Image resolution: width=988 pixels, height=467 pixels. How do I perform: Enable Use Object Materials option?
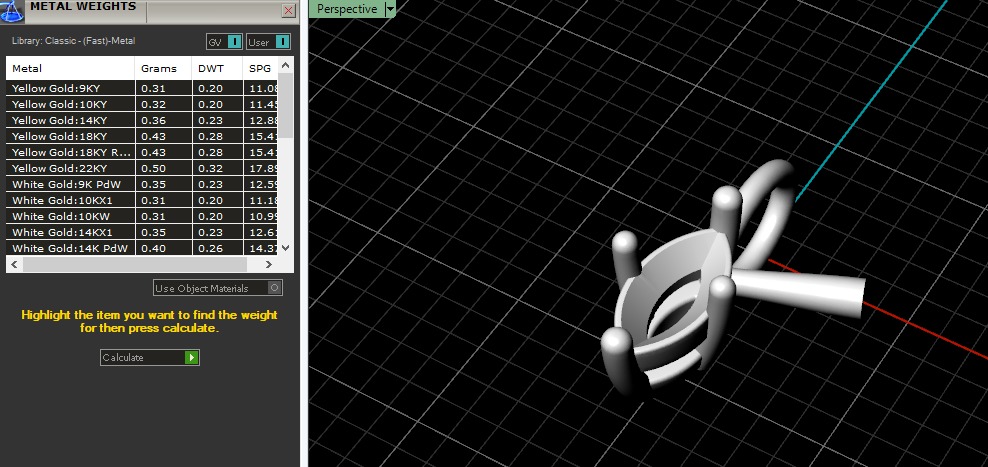point(218,288)
